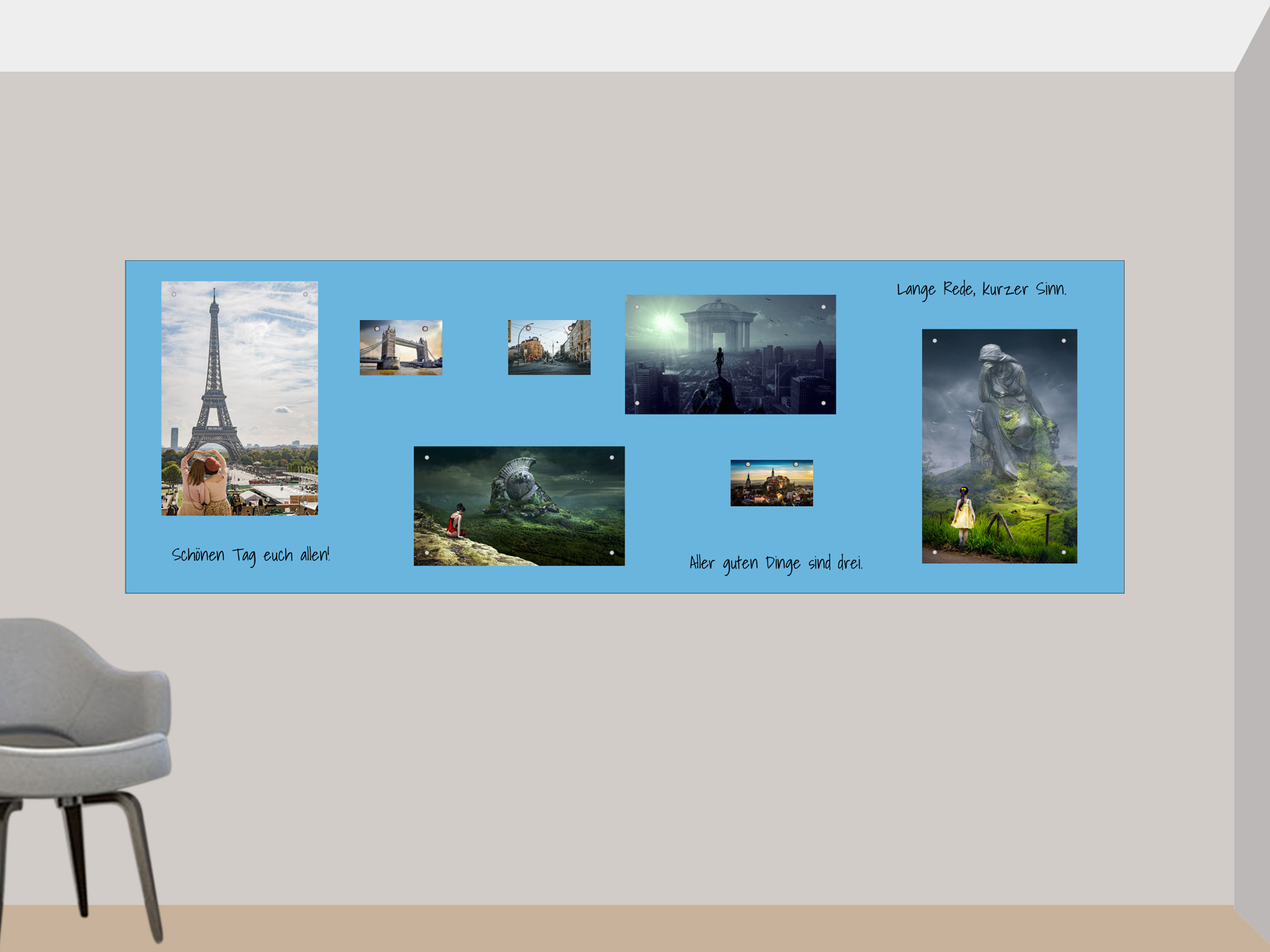Select the city street intersection photo
Screen dimensions: 1270x952
point(549,348)
